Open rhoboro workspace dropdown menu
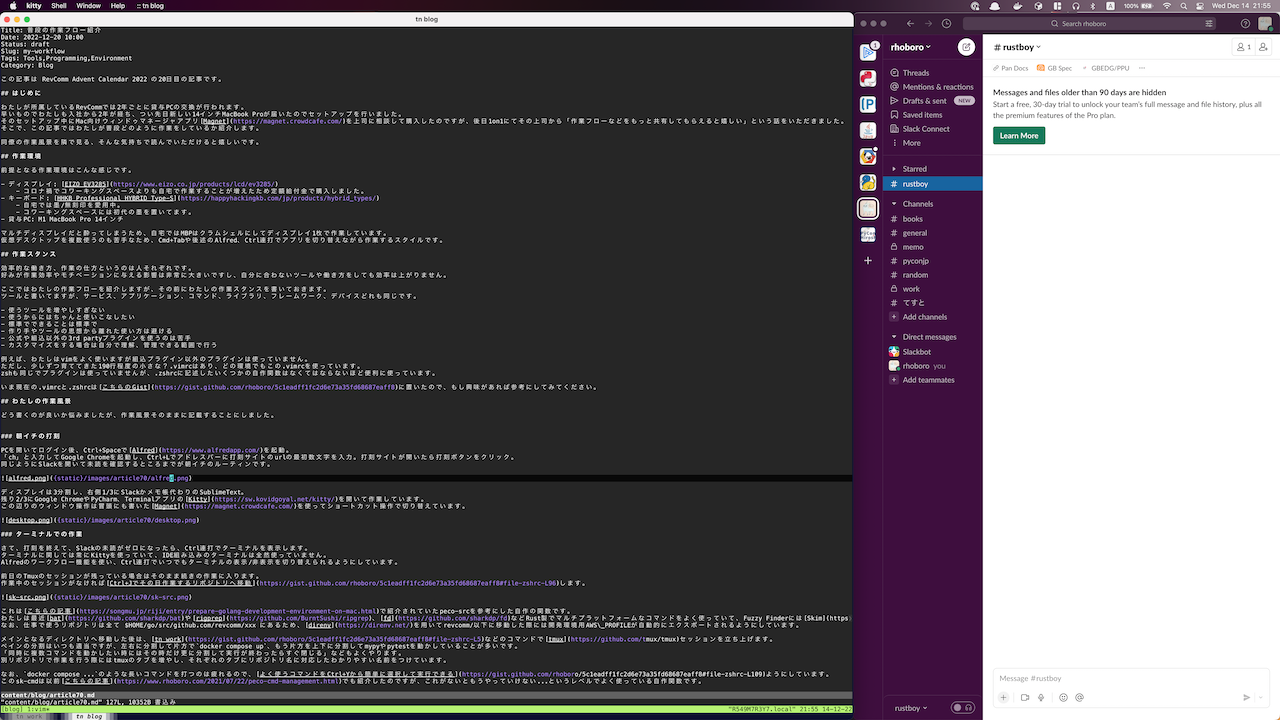Viewport: 1280px width, 720px height. [x=910, y=47]
